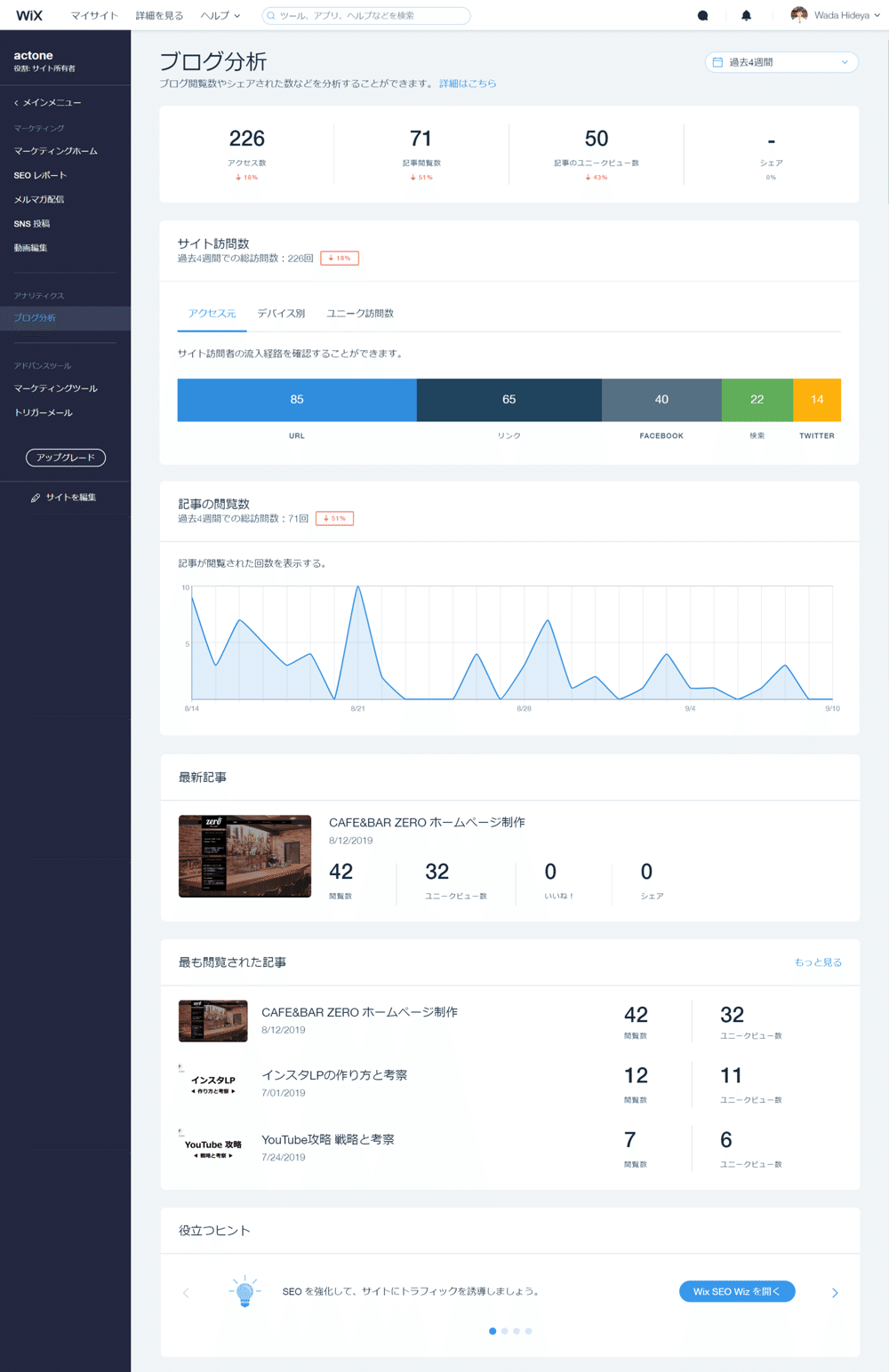Image resolution: width=889 pixels, height=1372 pixels.
Task: Click Wix SEO Wiz を開く button
Action: (x=737, y=1291)
